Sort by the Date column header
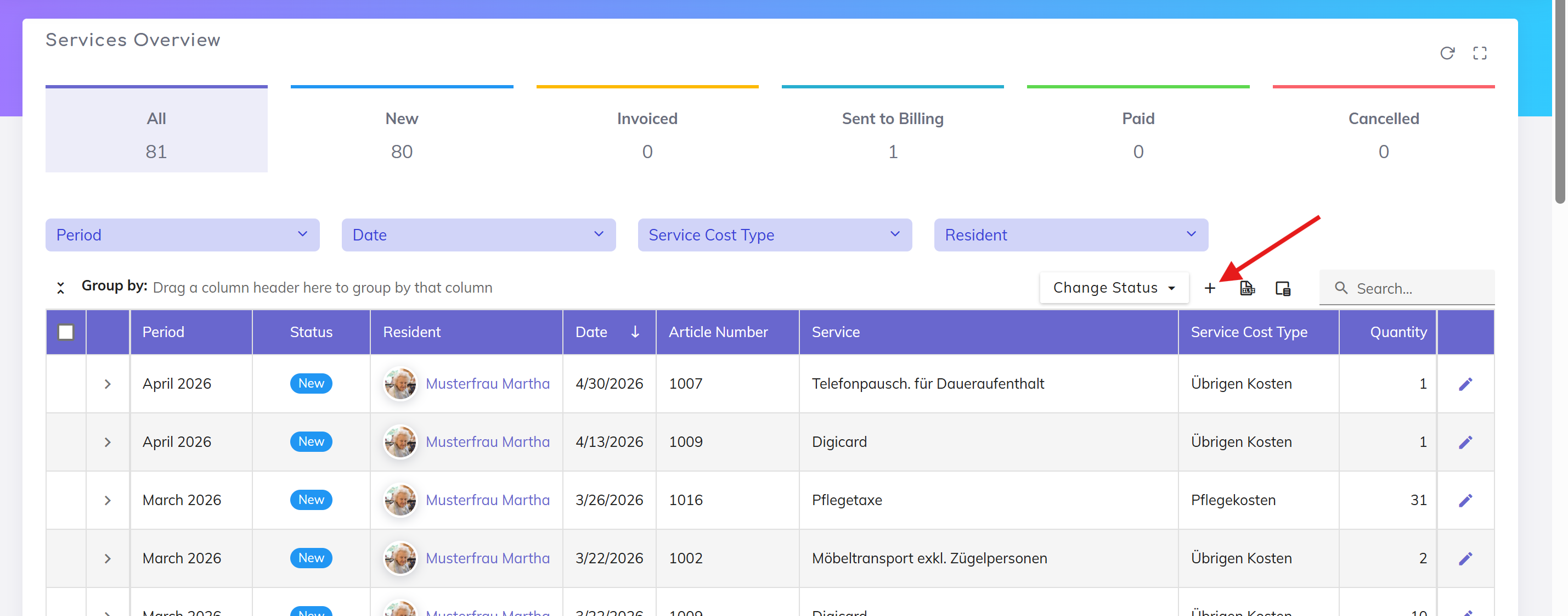The height and width of the screenshot is (616, 1568). point(591,332)
